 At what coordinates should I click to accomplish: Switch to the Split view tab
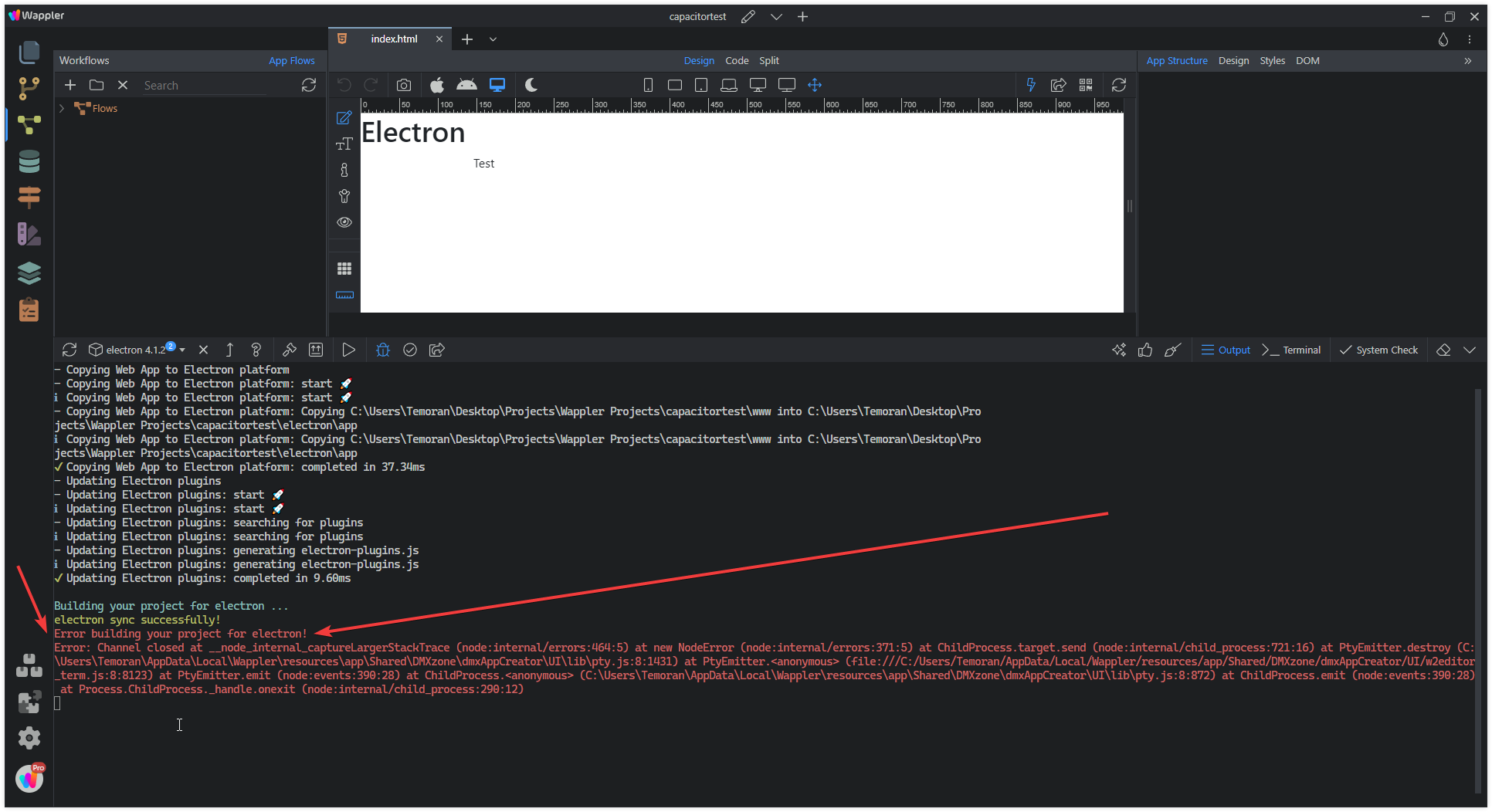[769, 60]
